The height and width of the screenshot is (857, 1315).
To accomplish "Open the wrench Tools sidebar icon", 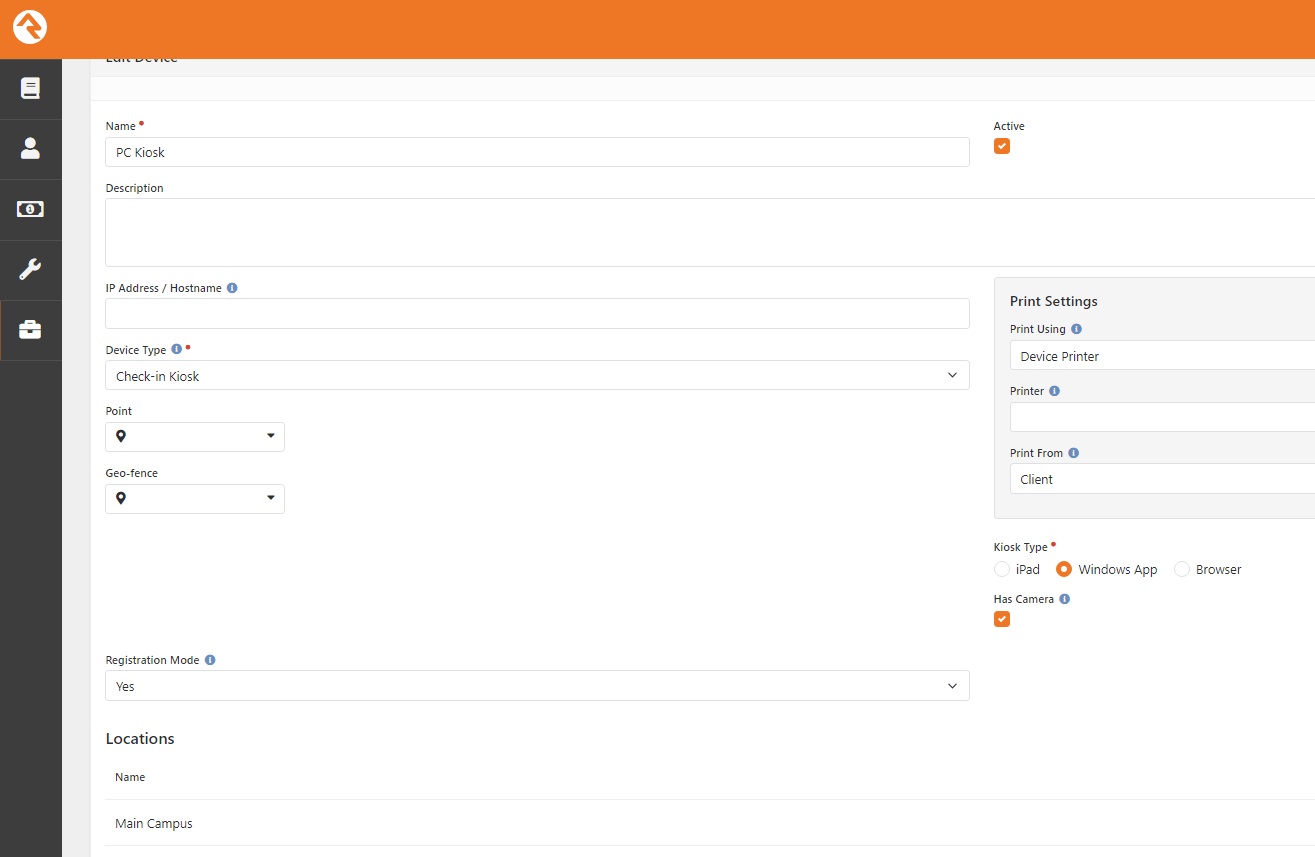I will point(30,269).
